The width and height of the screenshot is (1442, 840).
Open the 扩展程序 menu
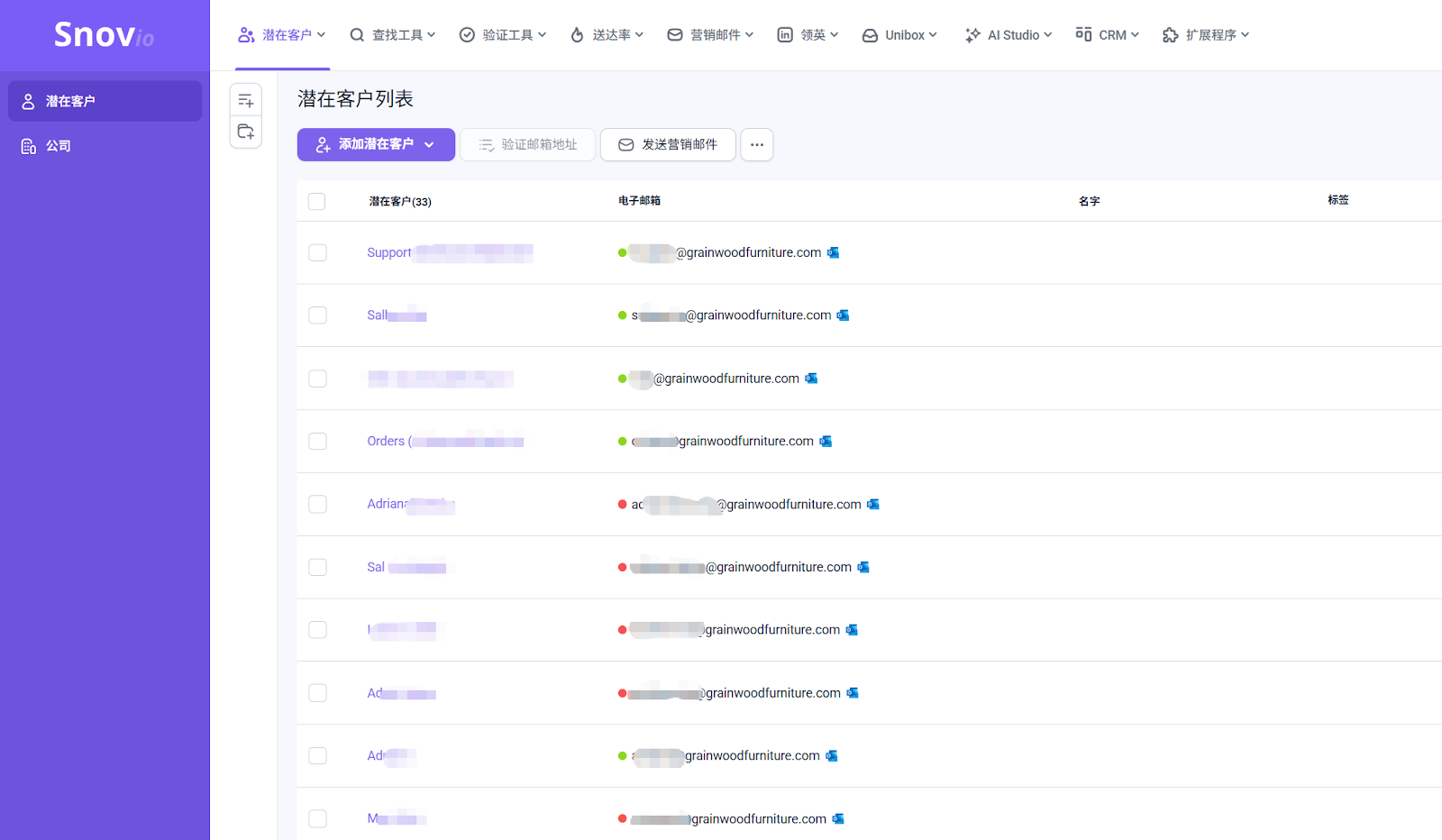[1205, 34]
